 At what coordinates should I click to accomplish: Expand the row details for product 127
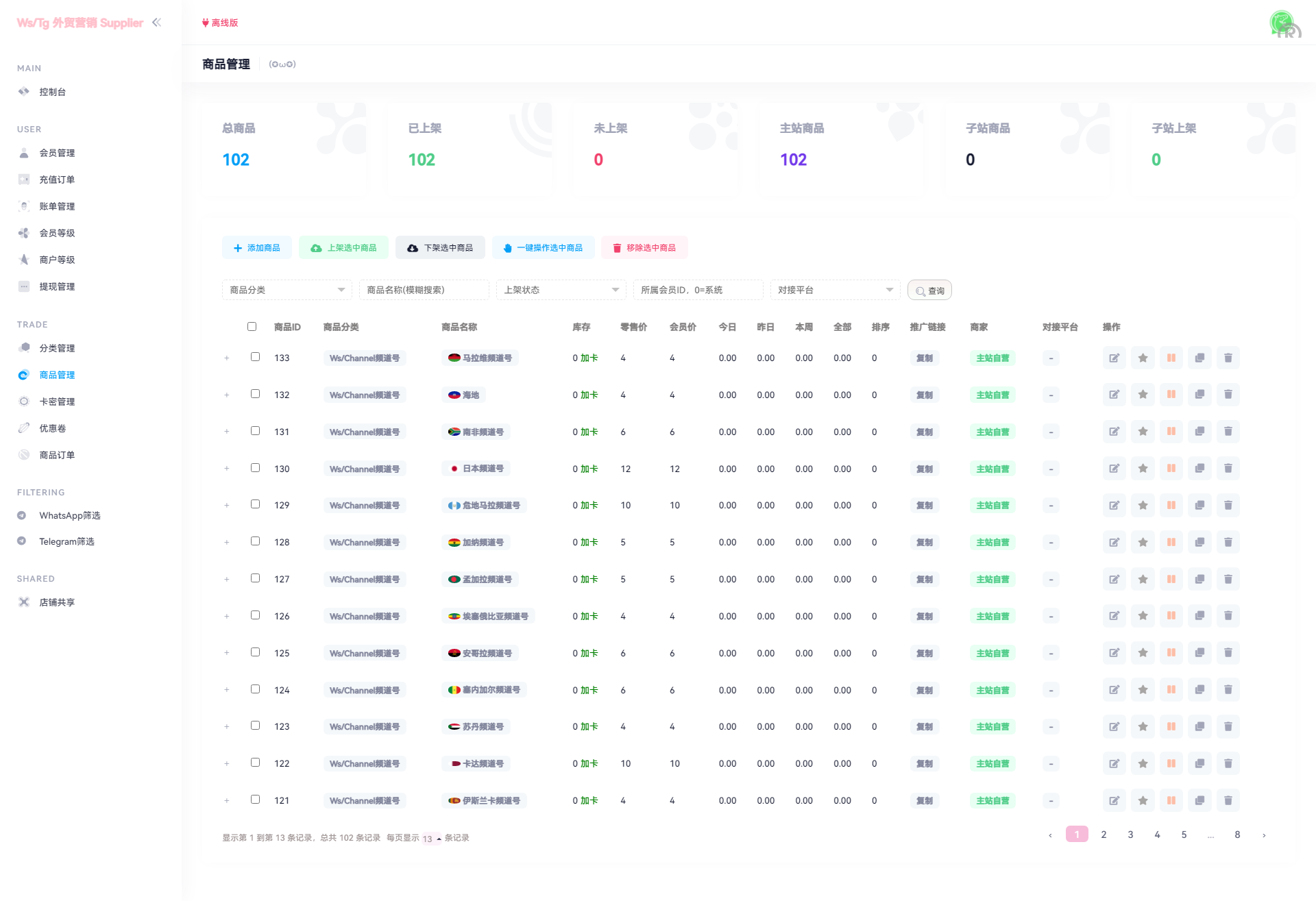(x=227, y=580)
